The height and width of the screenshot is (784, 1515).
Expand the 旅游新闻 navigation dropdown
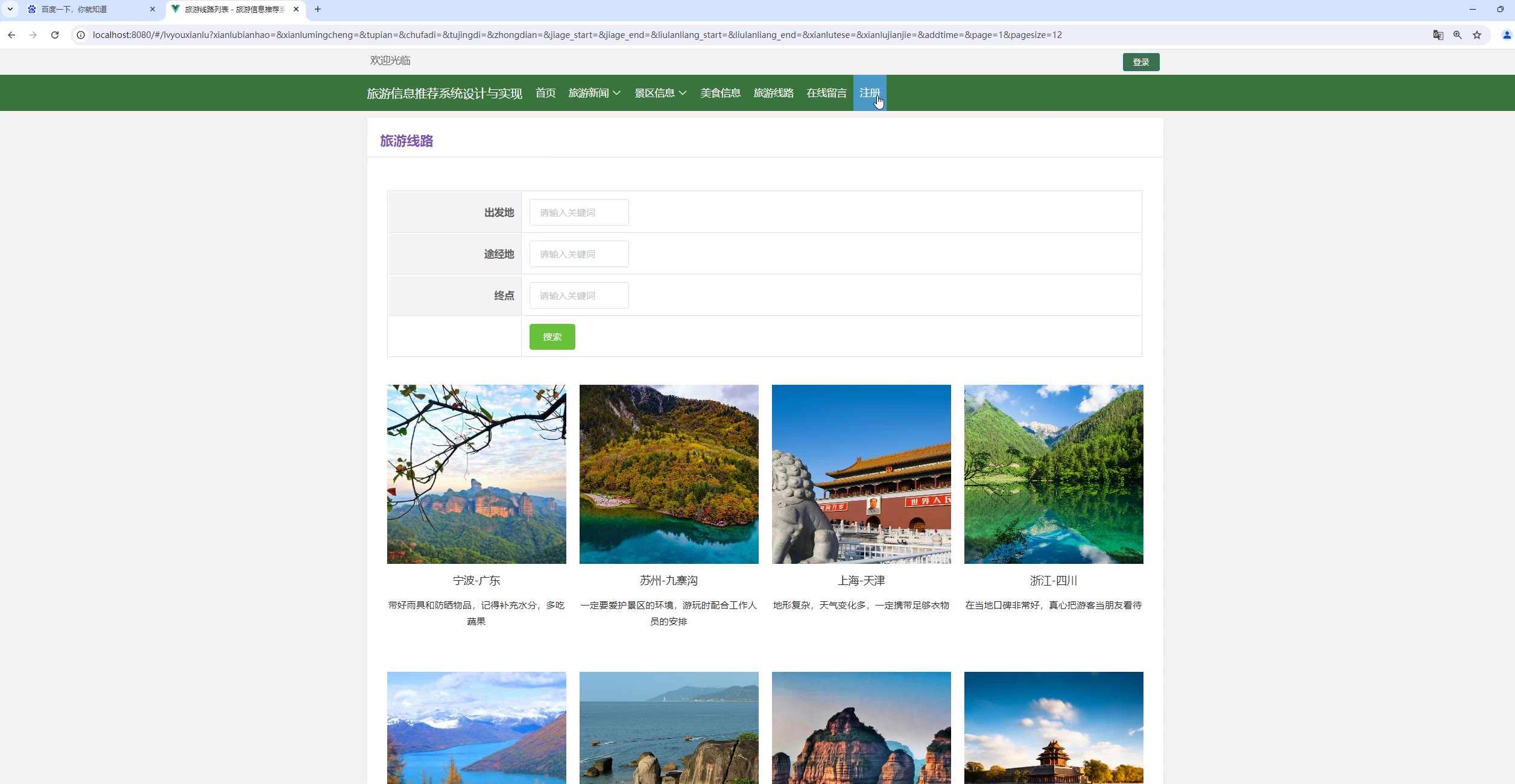tap(594, 93)
